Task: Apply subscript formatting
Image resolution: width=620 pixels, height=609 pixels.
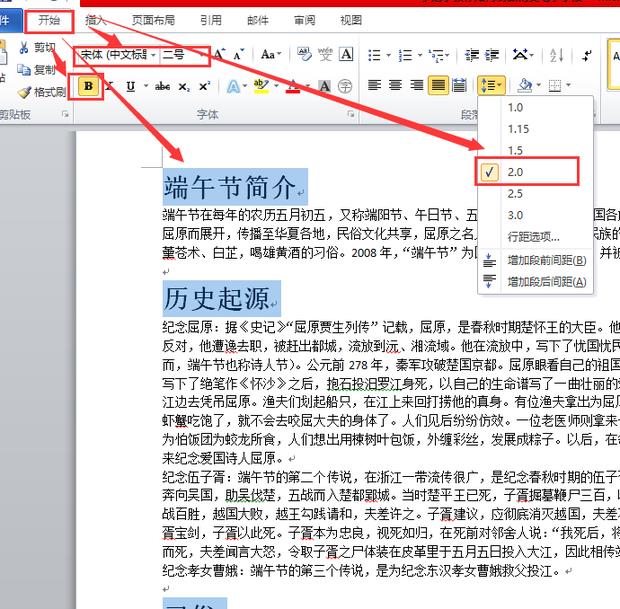Action: pos(181,87)
